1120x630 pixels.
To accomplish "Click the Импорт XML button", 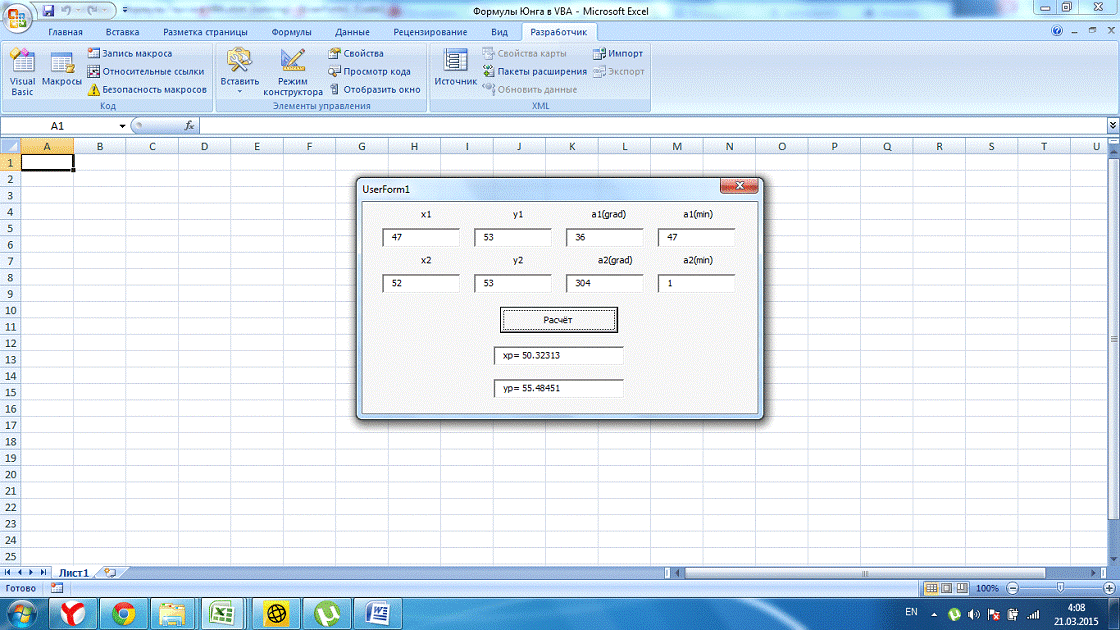I will click(x=618, y=53).
